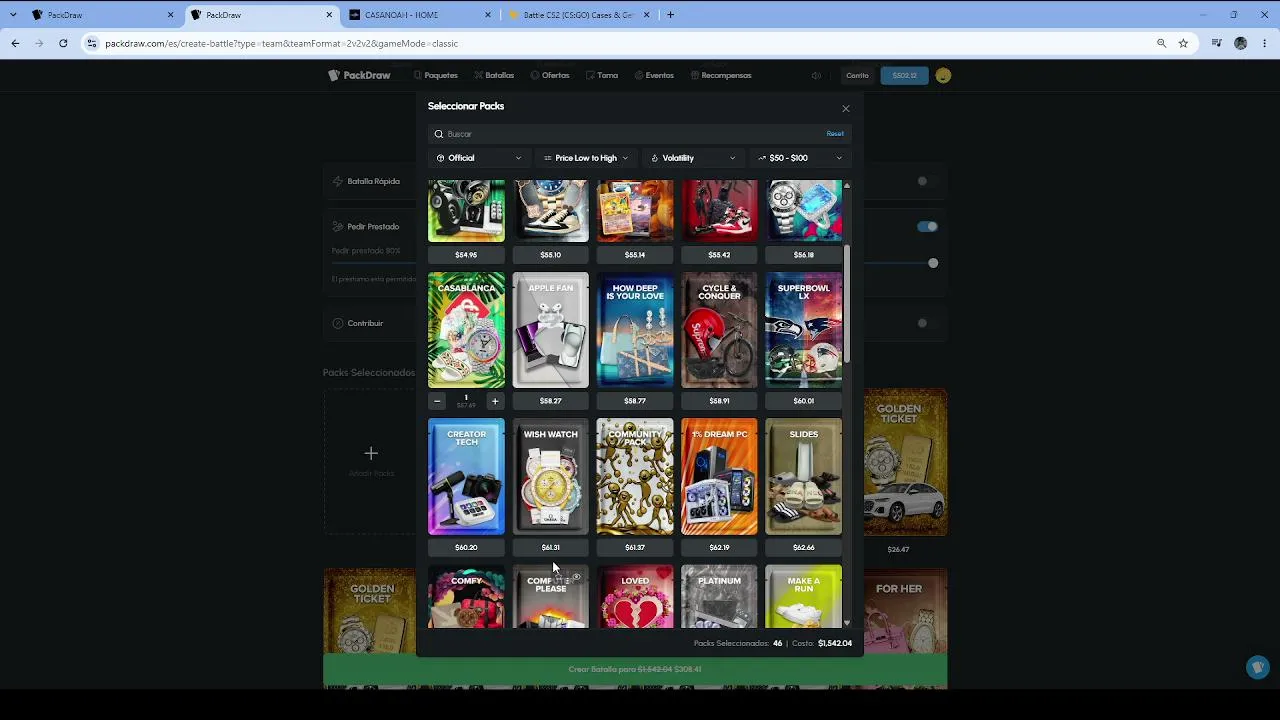
Task: Select the Make A Run pack
Action: click(x=804, y=597)
